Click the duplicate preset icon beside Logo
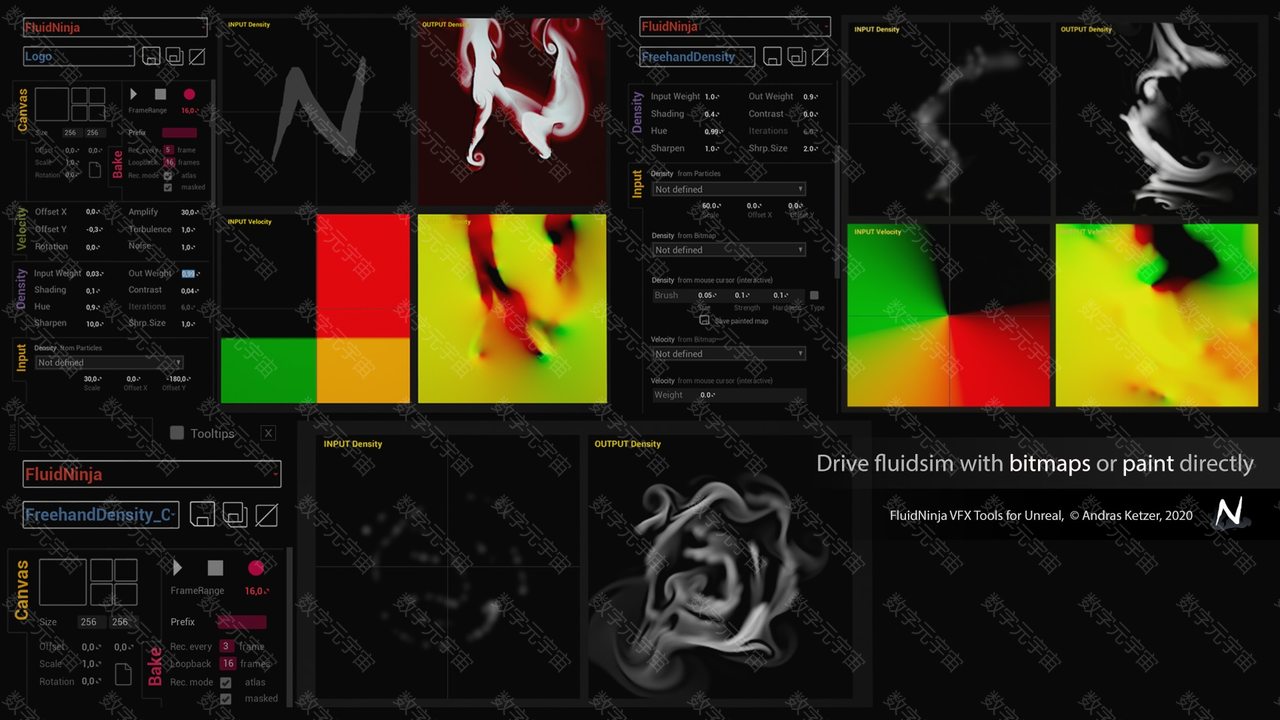1280x720 pixels. [174, 56]
